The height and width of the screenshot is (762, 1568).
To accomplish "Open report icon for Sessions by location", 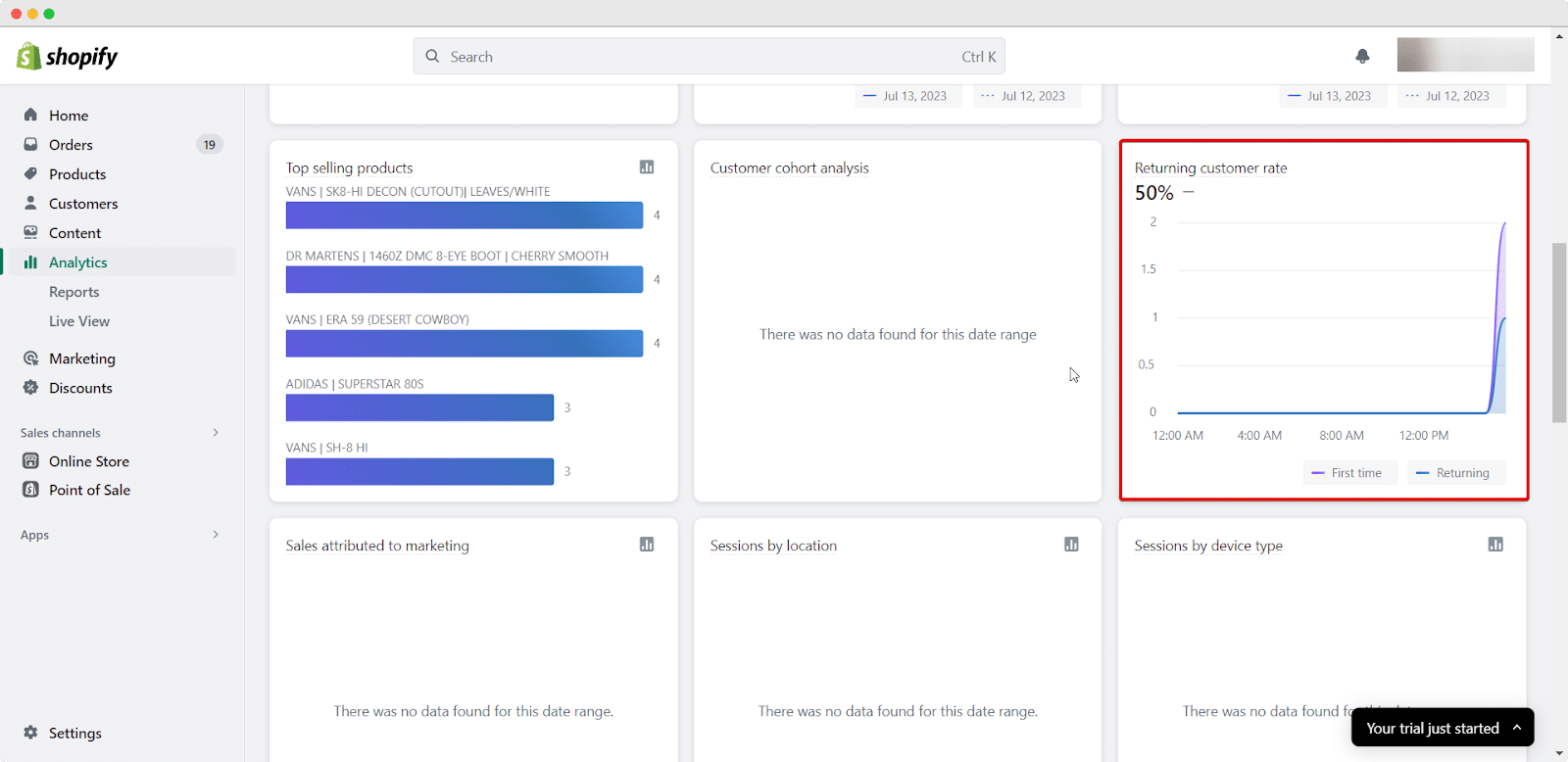I will (x=1071, y=545).
